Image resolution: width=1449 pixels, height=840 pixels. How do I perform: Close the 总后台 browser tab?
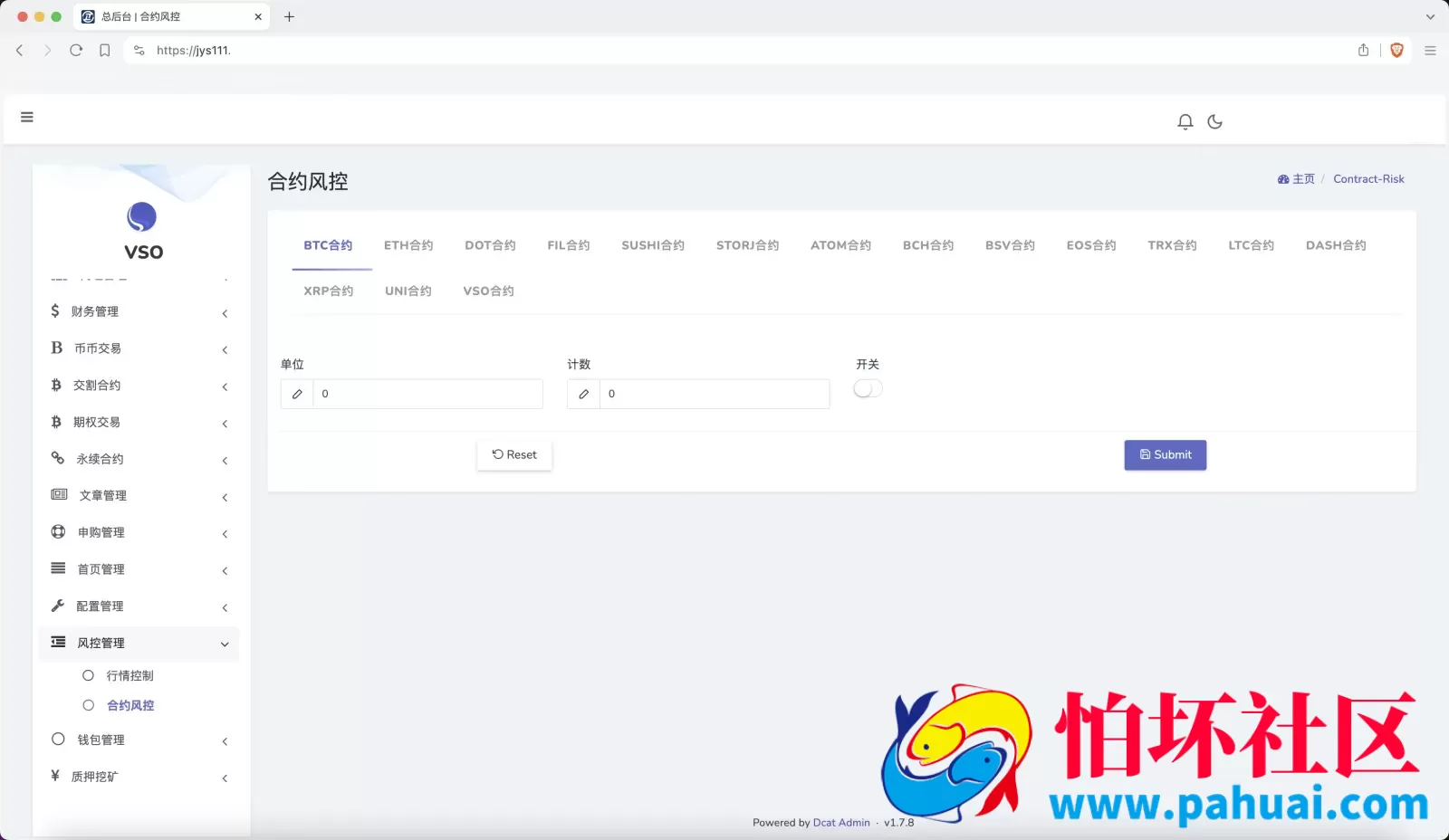click(258, 16)
